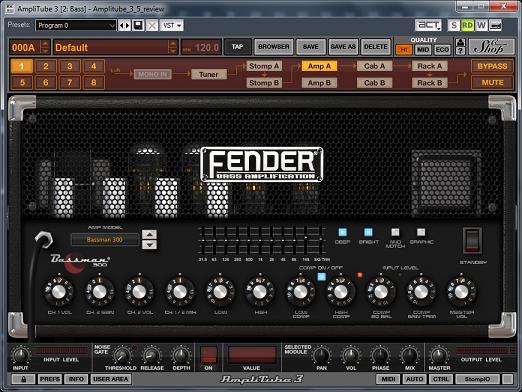
Task: Click the HIGH tone knob
Action: click(260, 292)
